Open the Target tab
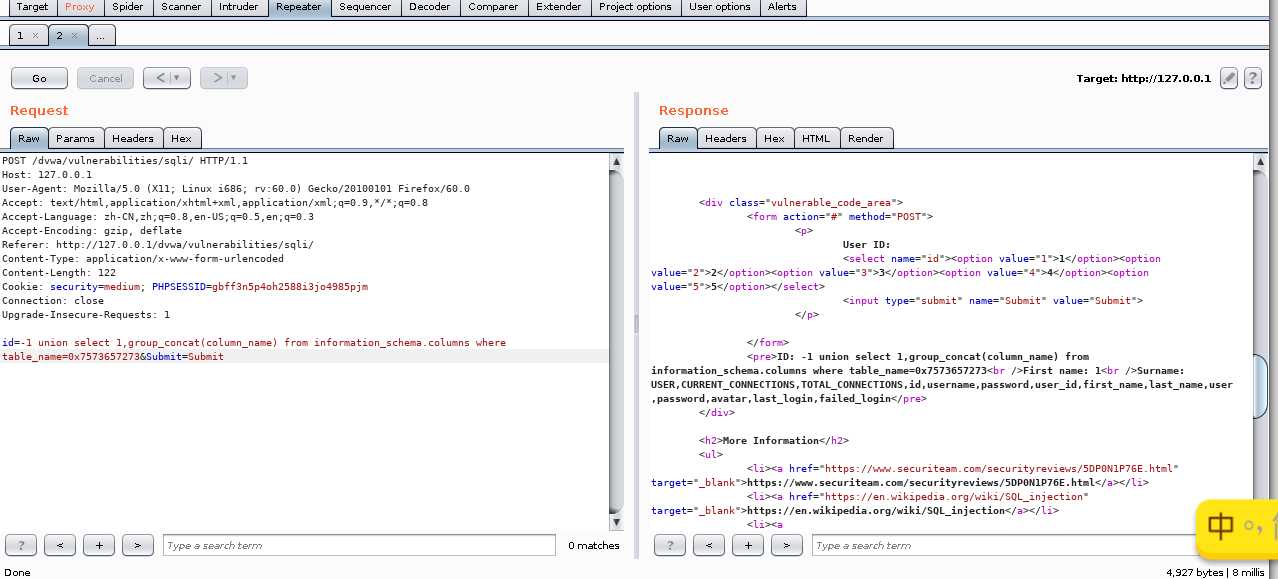 pos(32,7)
